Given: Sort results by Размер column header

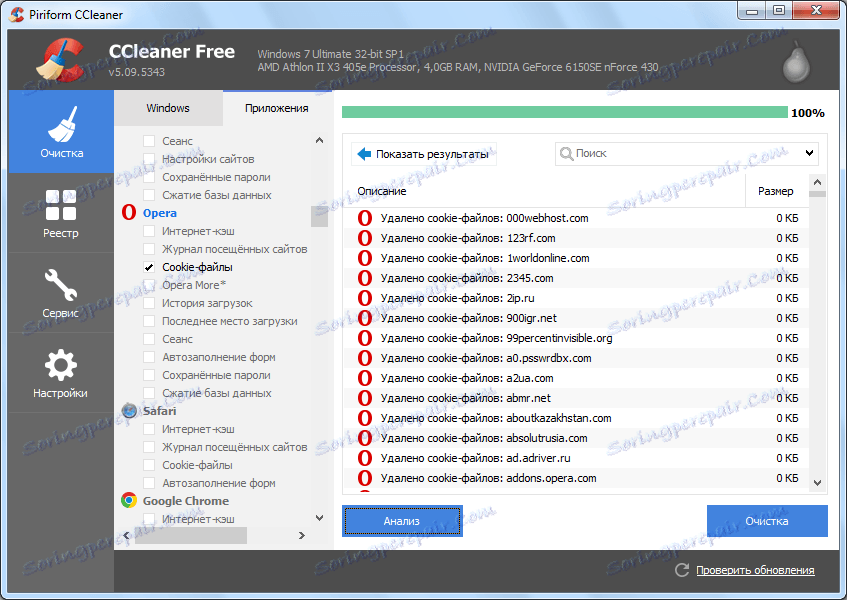Looking at the screenshot, I should pyautogui.click(x=777, y=191).
